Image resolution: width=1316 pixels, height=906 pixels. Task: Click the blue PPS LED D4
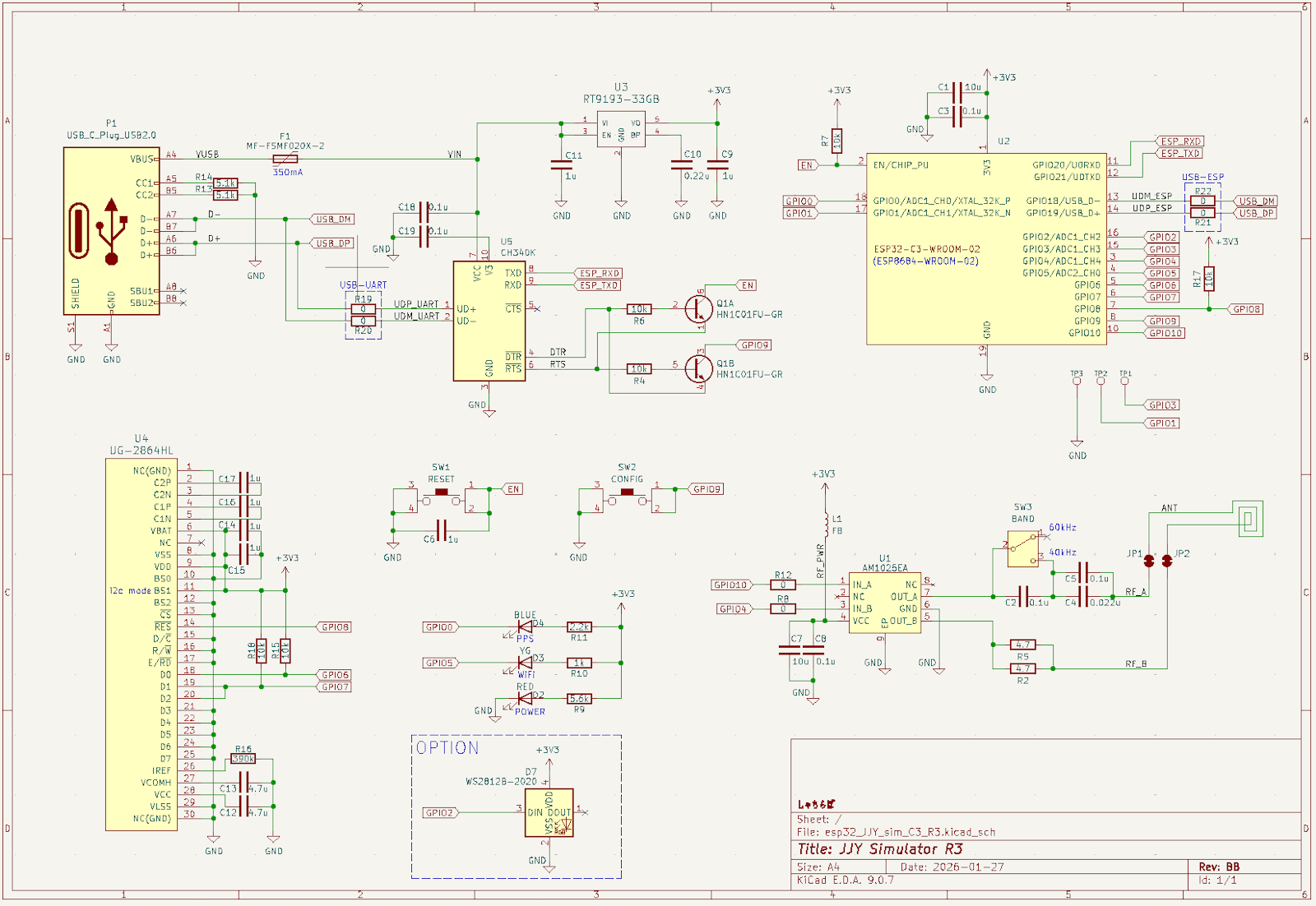pos(524,627)
